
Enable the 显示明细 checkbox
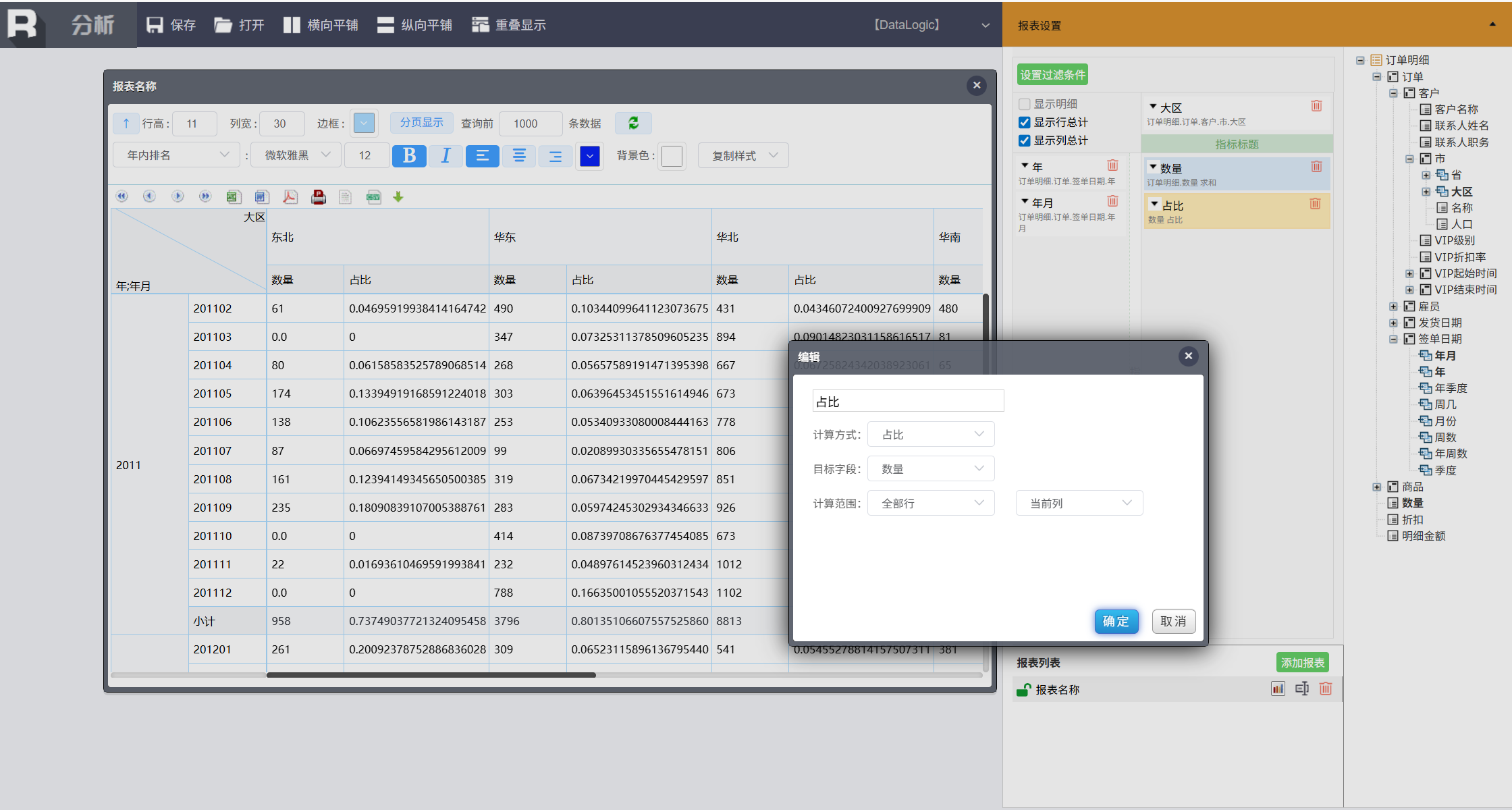[x=1025, y=104]
